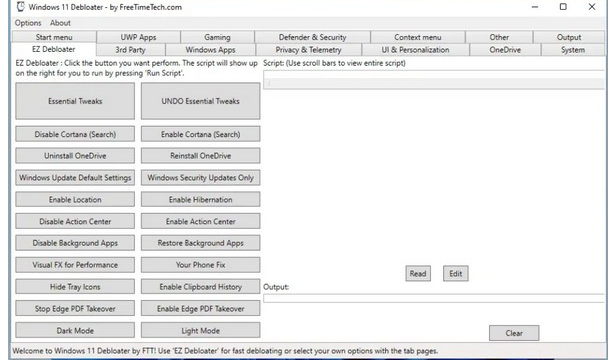The image size is (609, 360).
Task: Click UNDO Essential Tweaks button
Action: (x=200, y=101)
